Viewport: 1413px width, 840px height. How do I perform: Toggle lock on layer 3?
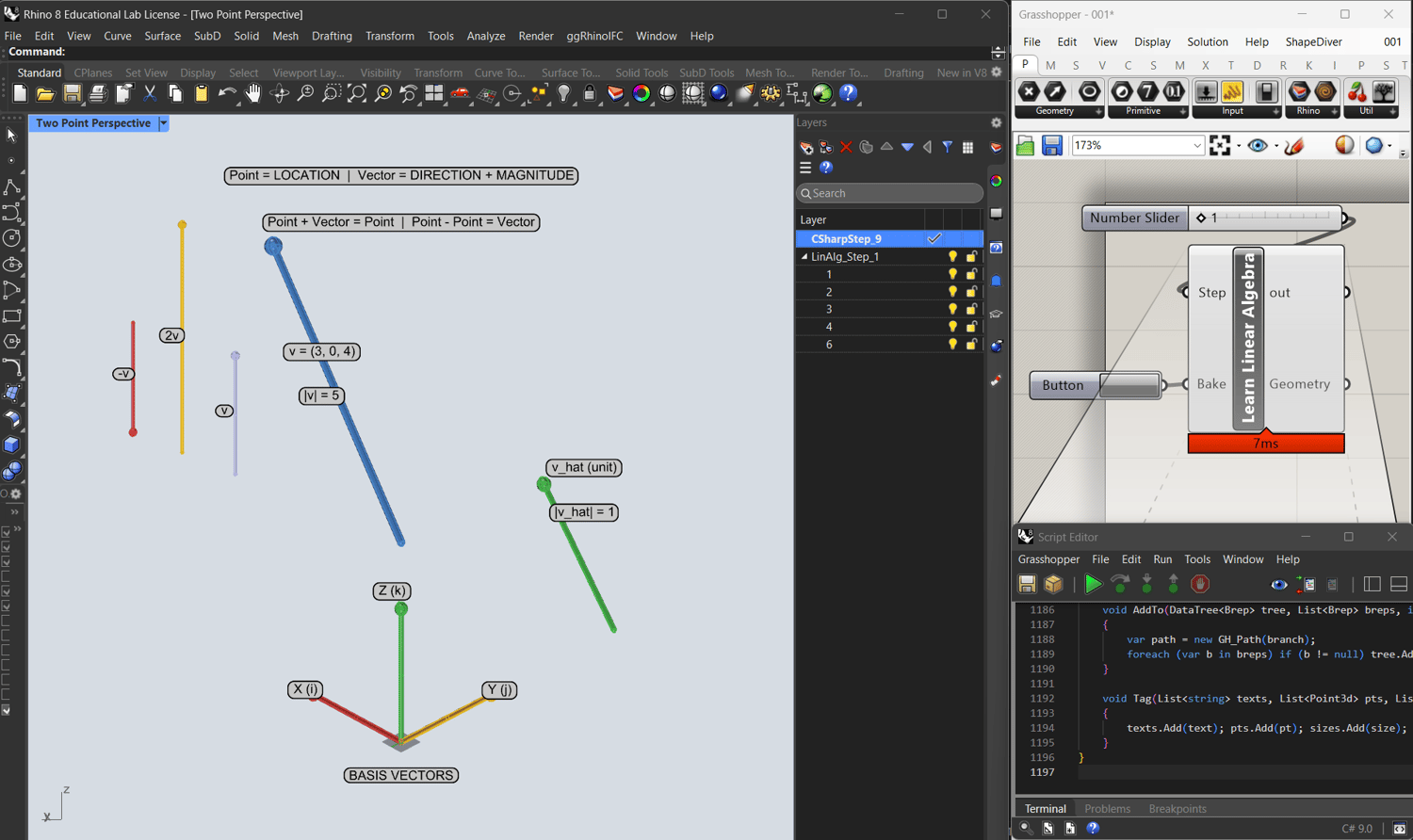(971, 310)
